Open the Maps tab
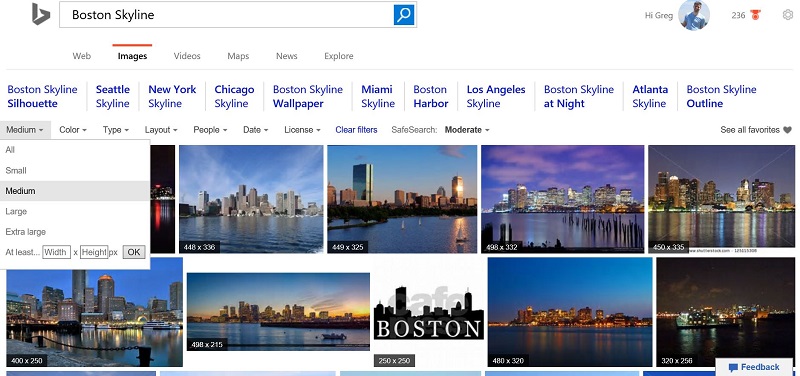The image size is (800, 376). (x=238, y=56)
